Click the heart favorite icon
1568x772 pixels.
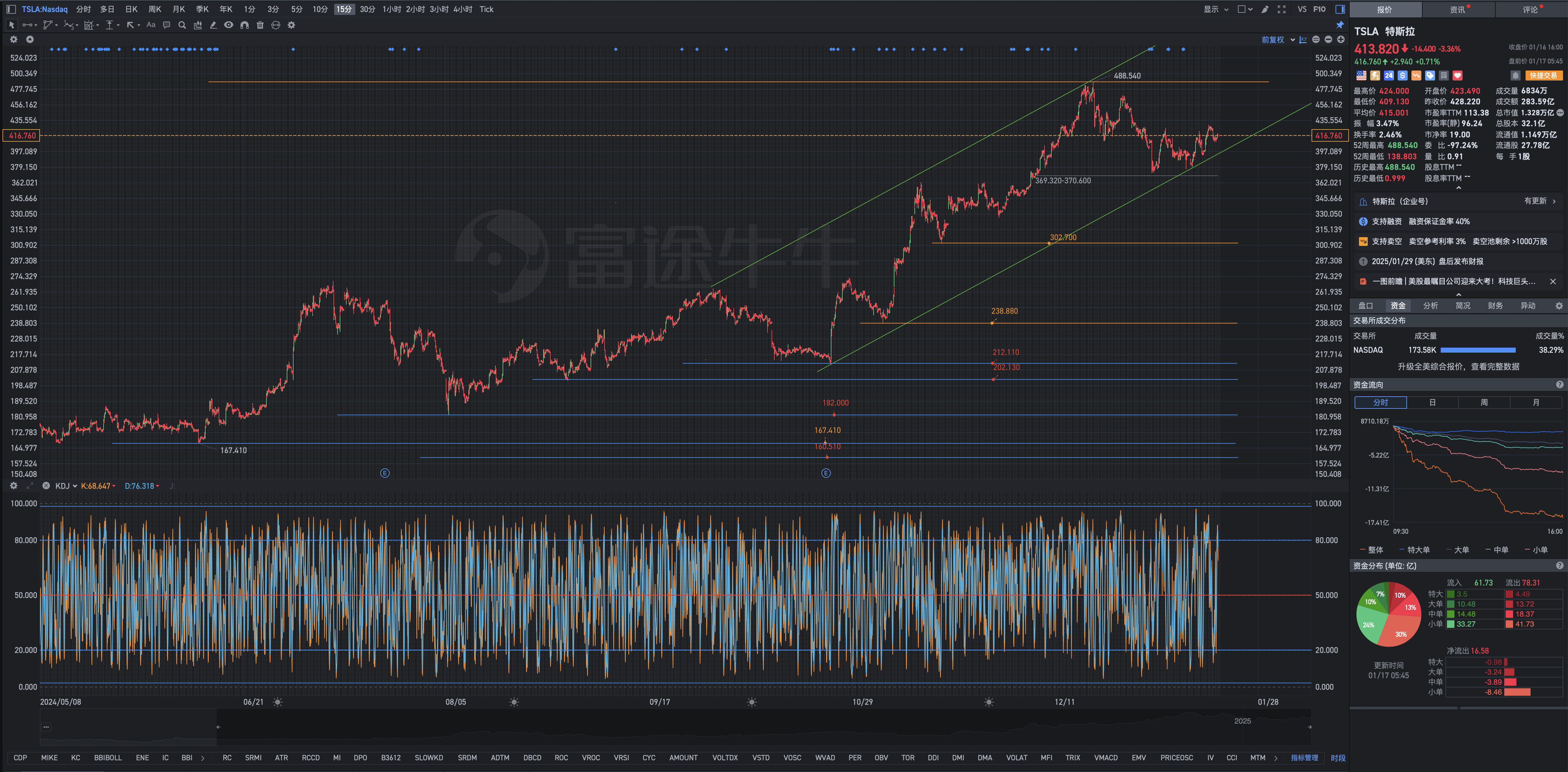pyautogui.click(x=1457, y=76)
